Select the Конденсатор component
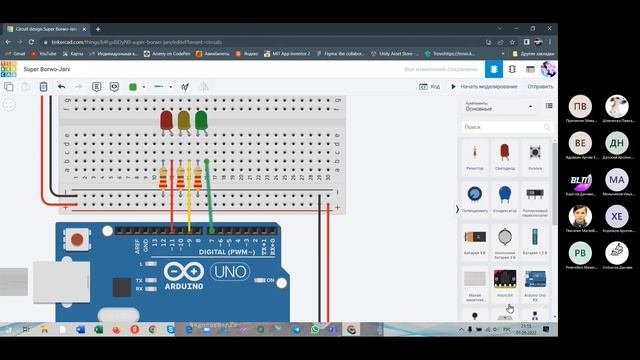Viewport: 640px width, 360px height. point(505,199)
